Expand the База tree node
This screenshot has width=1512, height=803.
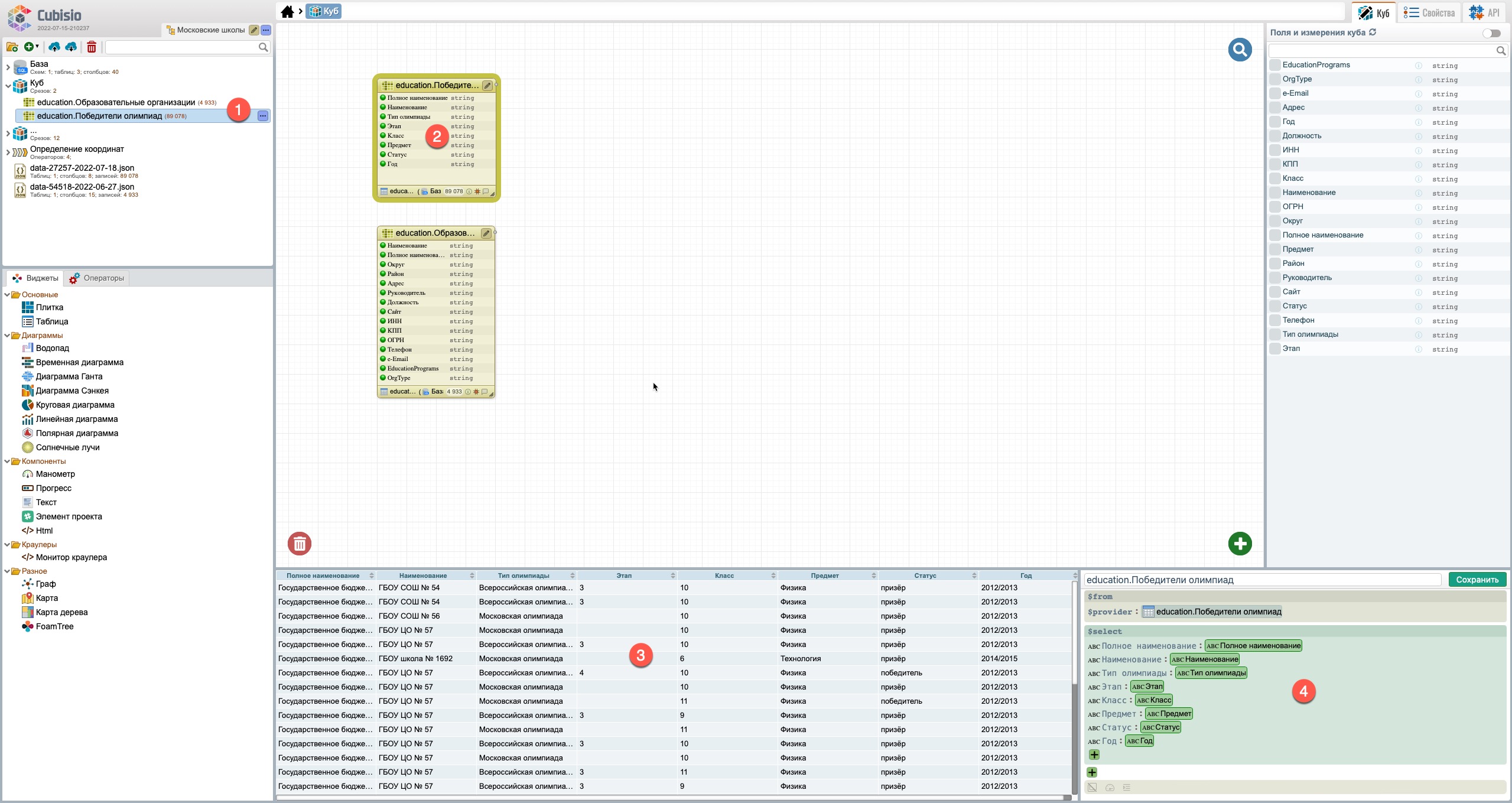click(8, 67)
